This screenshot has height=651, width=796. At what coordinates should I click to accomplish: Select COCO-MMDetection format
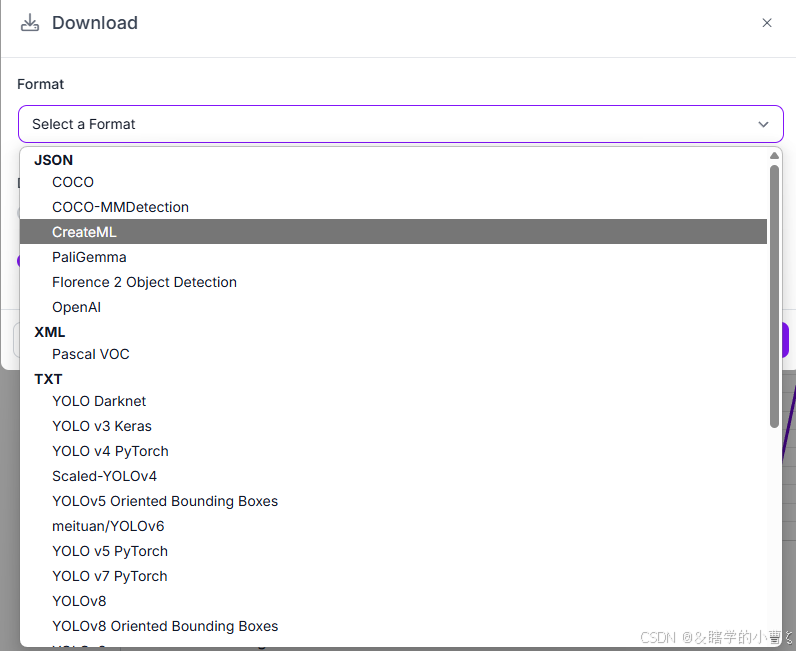393,207
